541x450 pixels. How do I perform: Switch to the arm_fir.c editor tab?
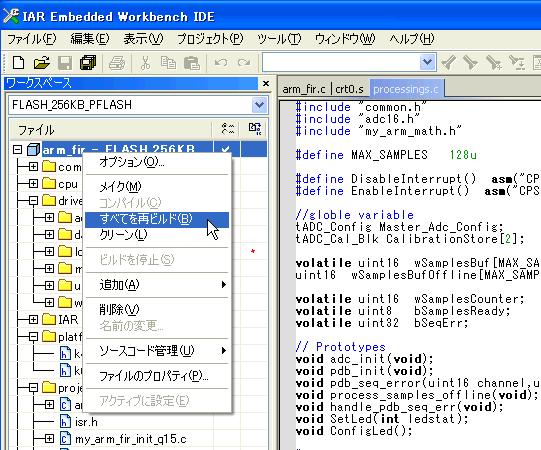[x=304, y=89]
